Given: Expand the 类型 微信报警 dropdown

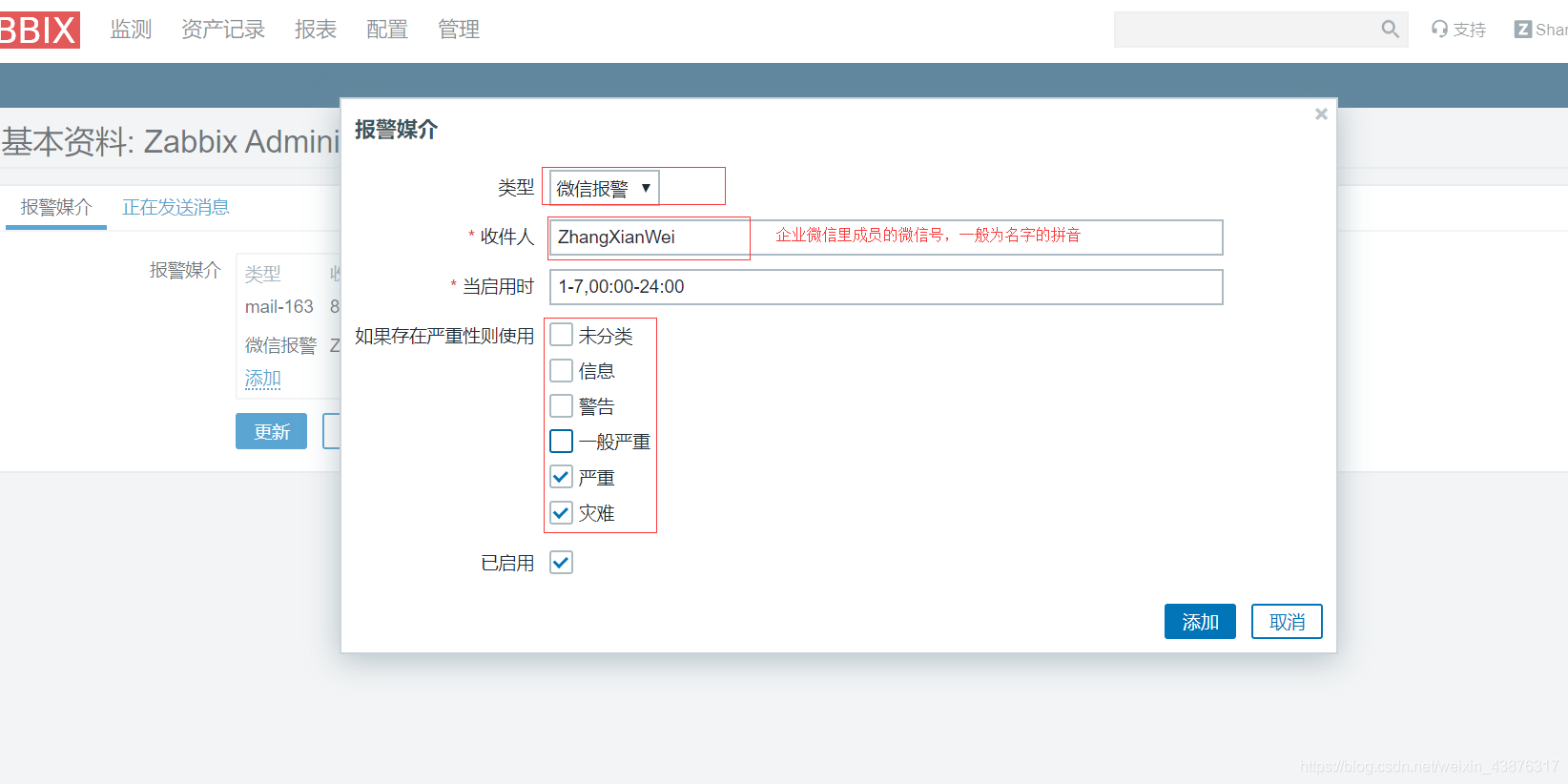Looking at the screenshot, I should (605, 188).
